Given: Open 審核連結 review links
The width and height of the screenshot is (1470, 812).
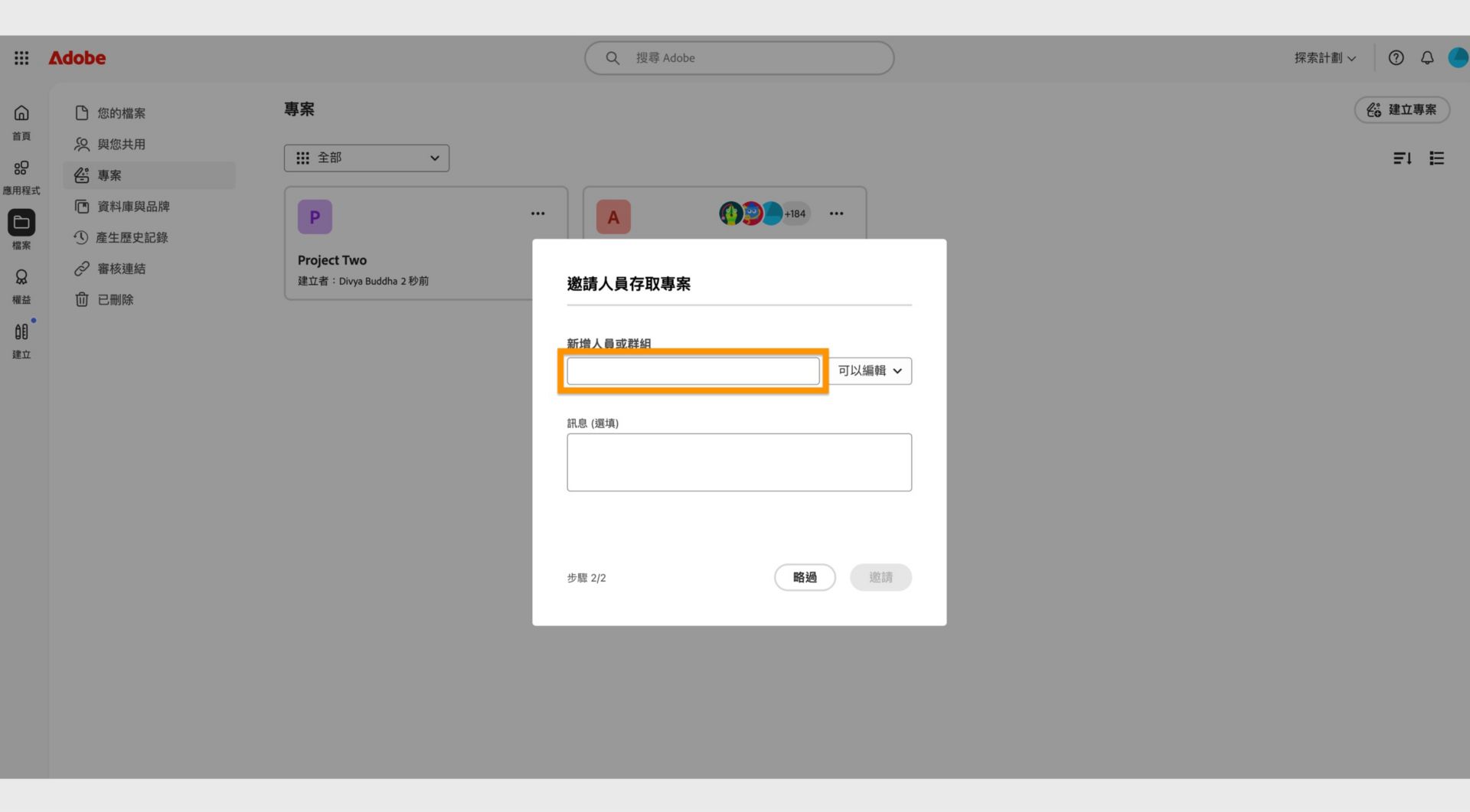Looking at the screenshot, I should point(149,269).
